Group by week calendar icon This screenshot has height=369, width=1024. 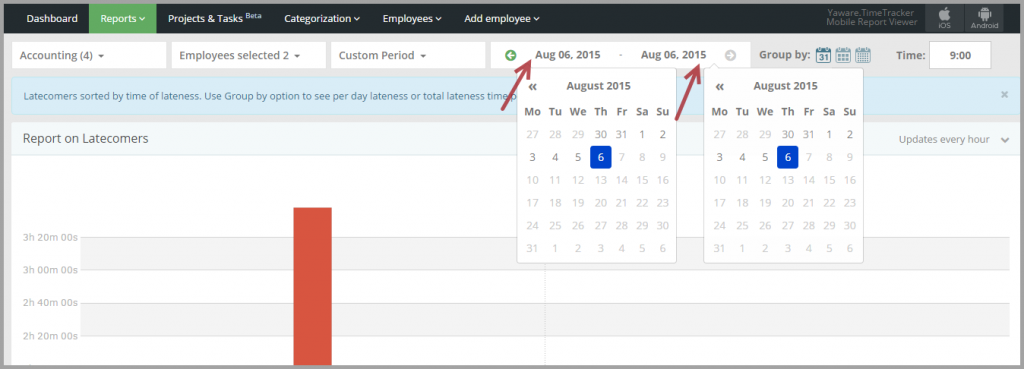pos(843,56)
